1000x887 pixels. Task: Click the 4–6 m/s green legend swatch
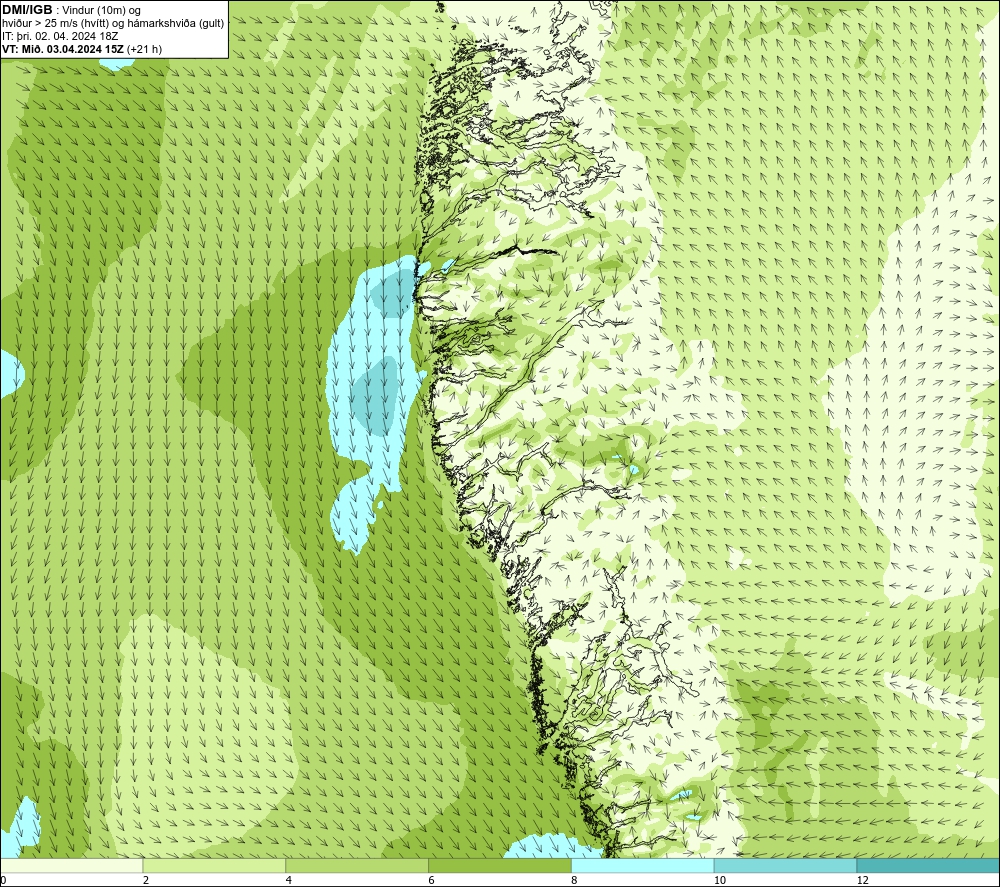[357, 865]
